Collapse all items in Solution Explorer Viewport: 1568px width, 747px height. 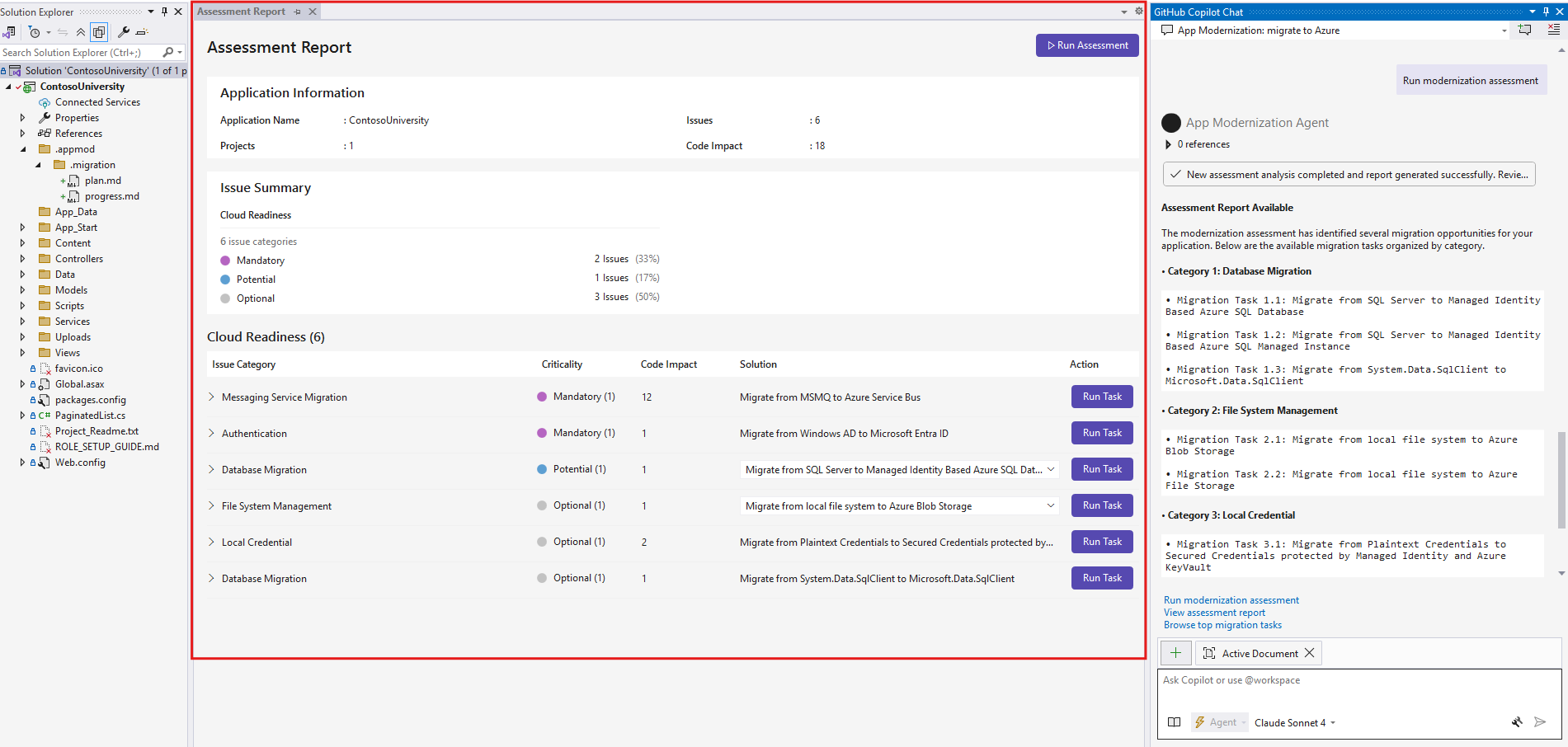(x=81, y=31)
